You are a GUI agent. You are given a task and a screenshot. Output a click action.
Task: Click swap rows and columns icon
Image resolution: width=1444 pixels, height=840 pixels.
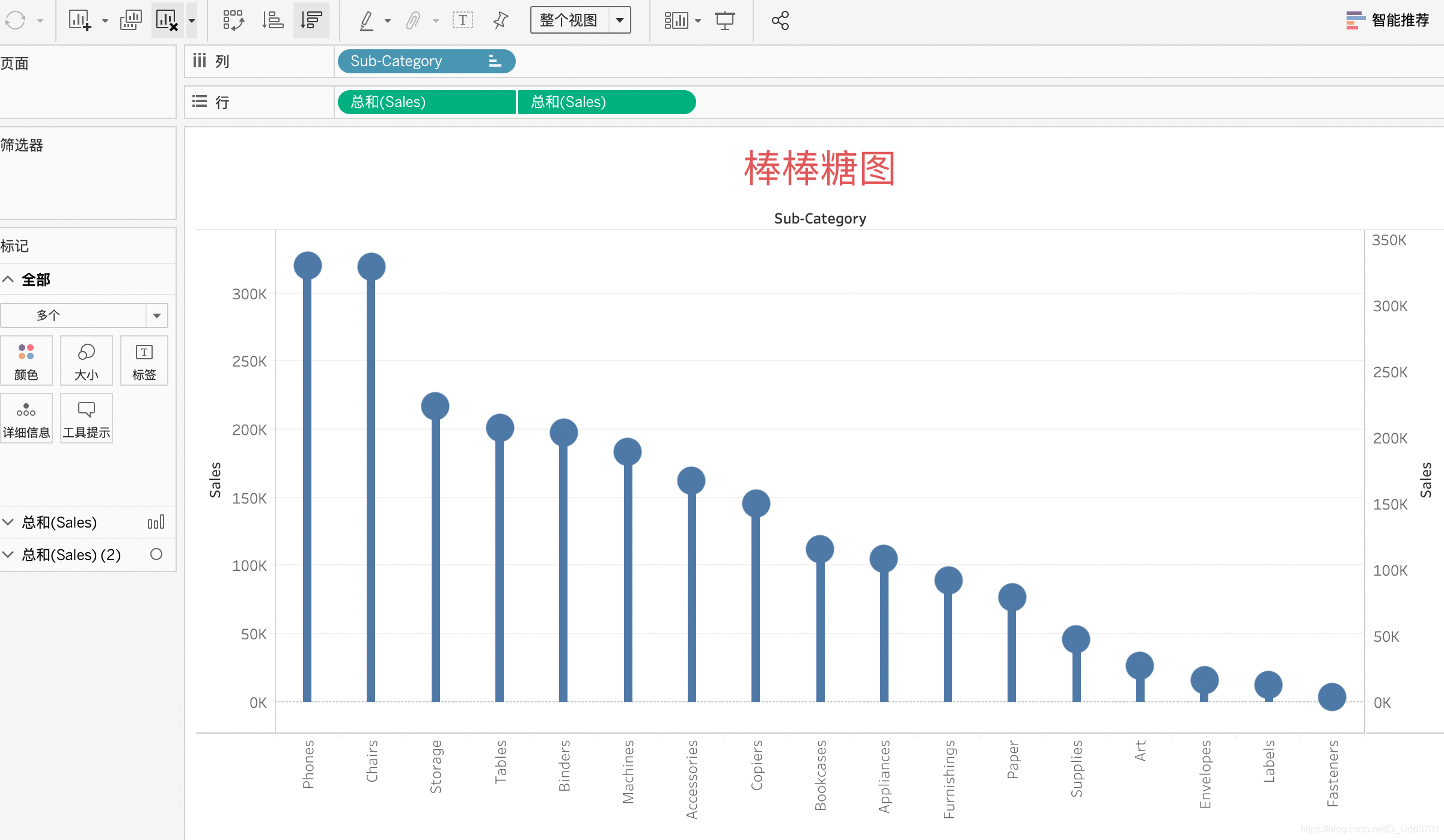pyautogui.click(x=233, y=20)
